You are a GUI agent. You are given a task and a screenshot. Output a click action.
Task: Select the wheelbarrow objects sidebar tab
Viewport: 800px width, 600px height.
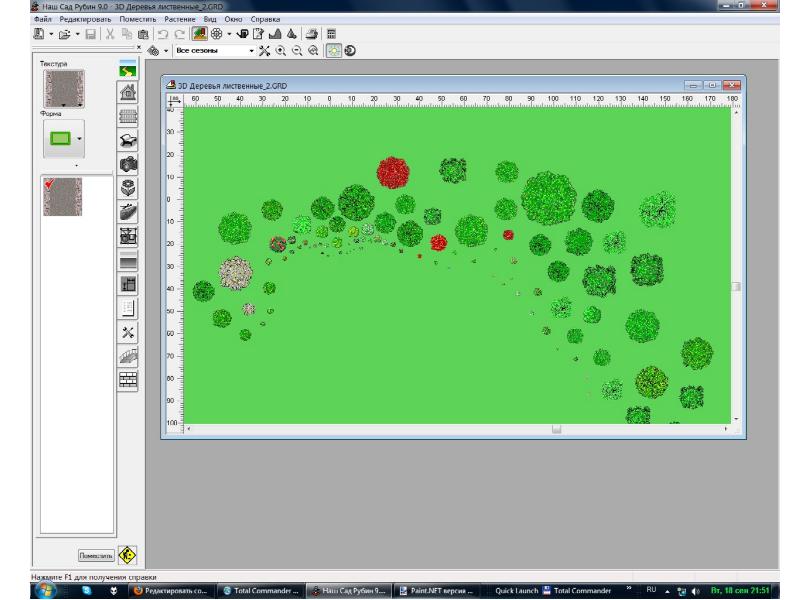click(128, 140)
